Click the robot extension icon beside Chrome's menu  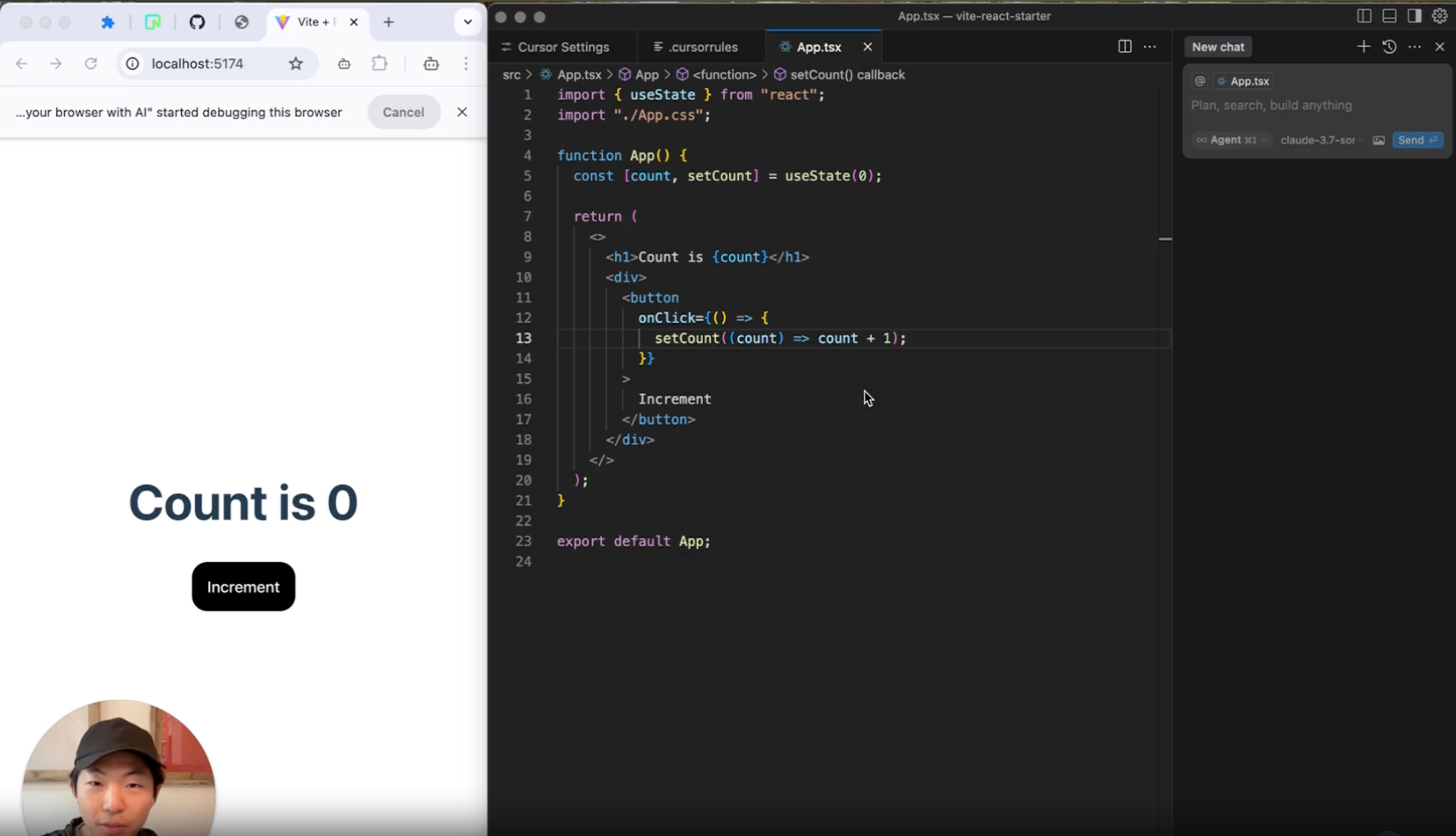tap(431, 63)
